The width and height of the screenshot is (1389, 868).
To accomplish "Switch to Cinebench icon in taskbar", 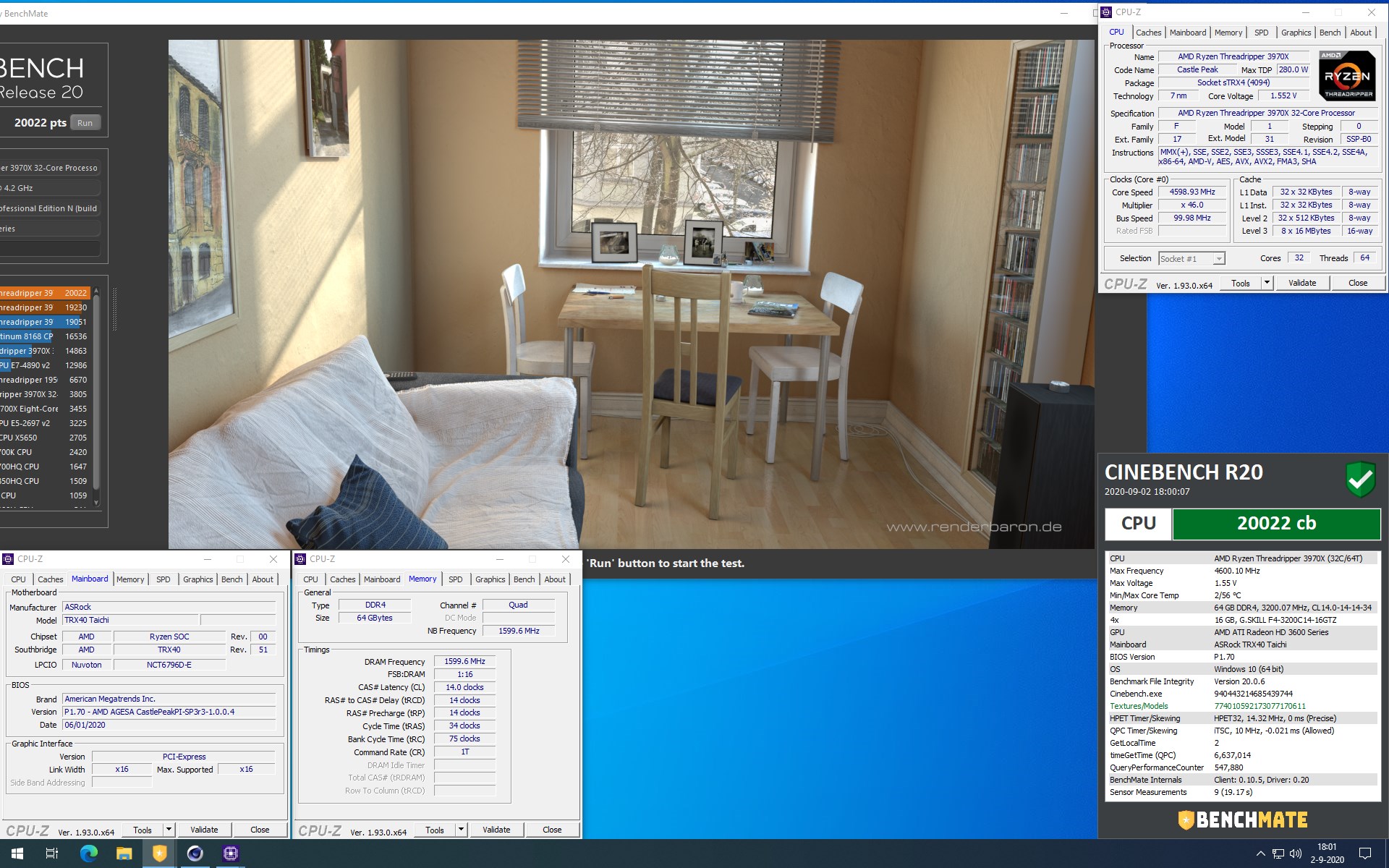I will pos(195,854).
